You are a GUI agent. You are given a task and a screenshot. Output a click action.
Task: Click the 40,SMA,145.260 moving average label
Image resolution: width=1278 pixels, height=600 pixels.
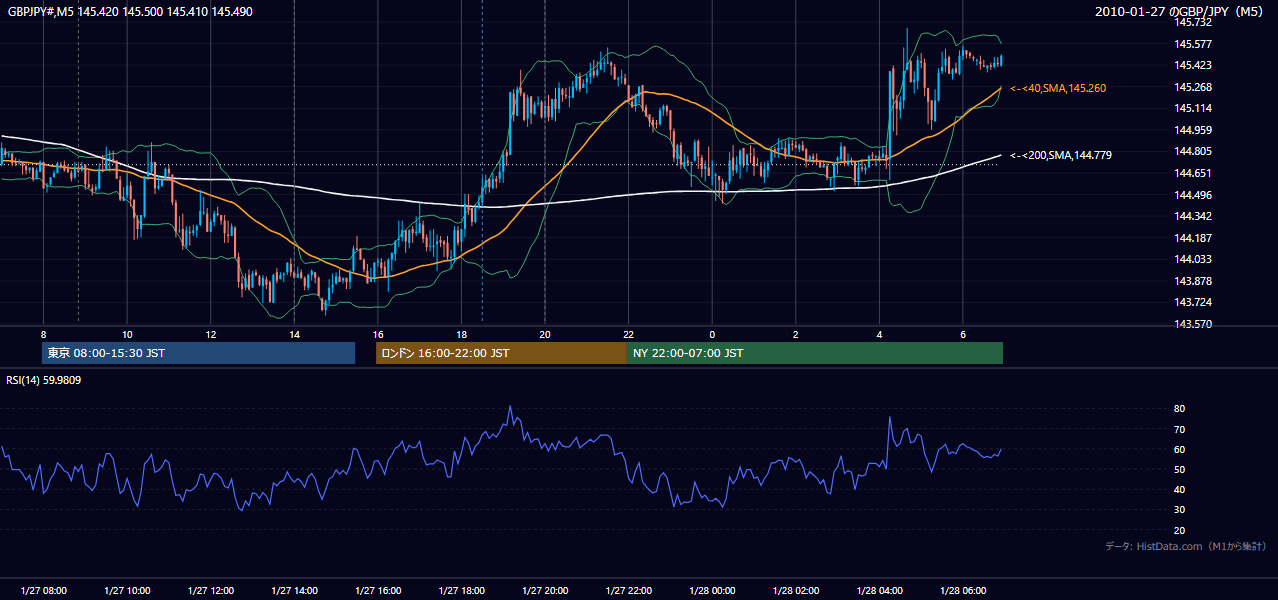pyautogui.click(x=1058, y=88)
